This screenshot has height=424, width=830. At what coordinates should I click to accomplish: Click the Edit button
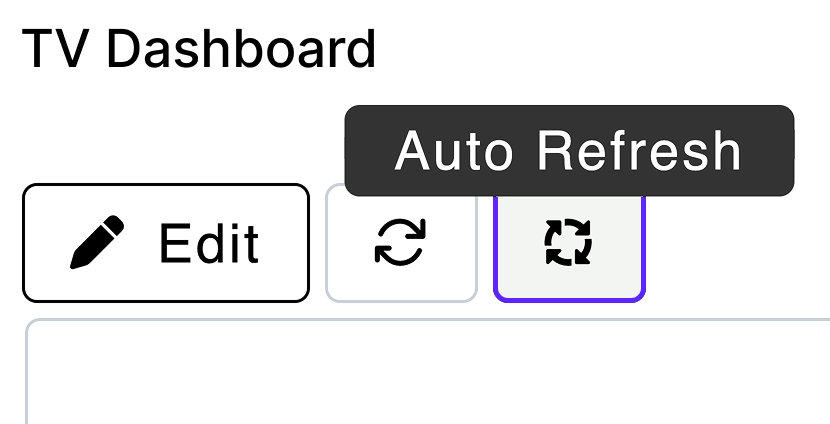[x=166, y=243]
